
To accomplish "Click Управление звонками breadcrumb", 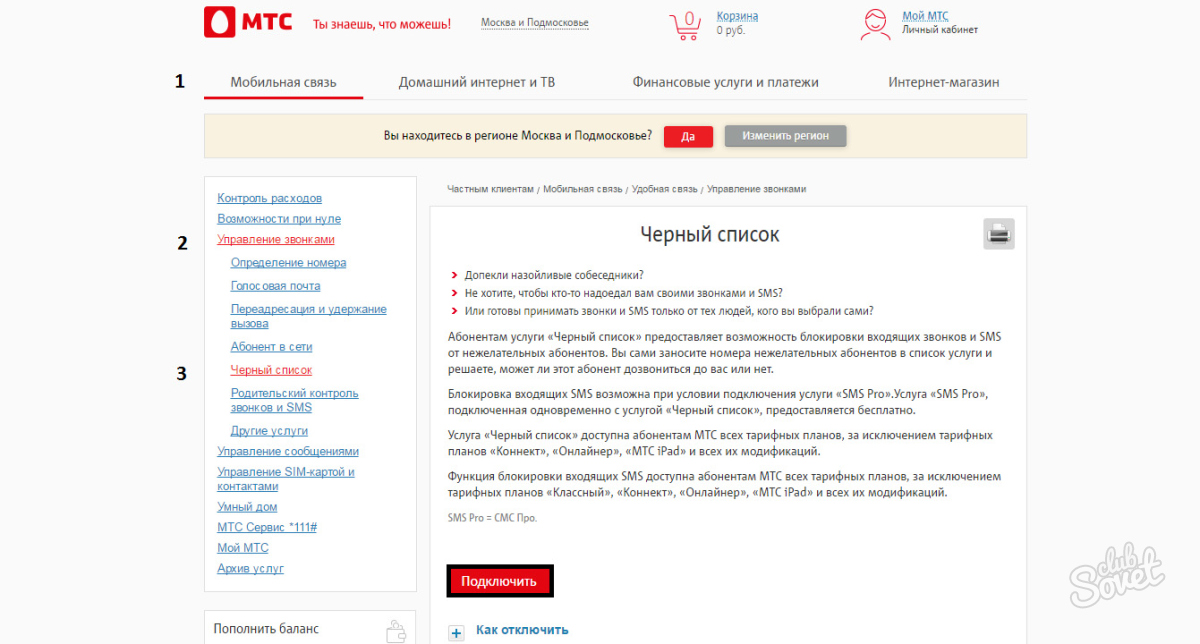I will point(756,188).
